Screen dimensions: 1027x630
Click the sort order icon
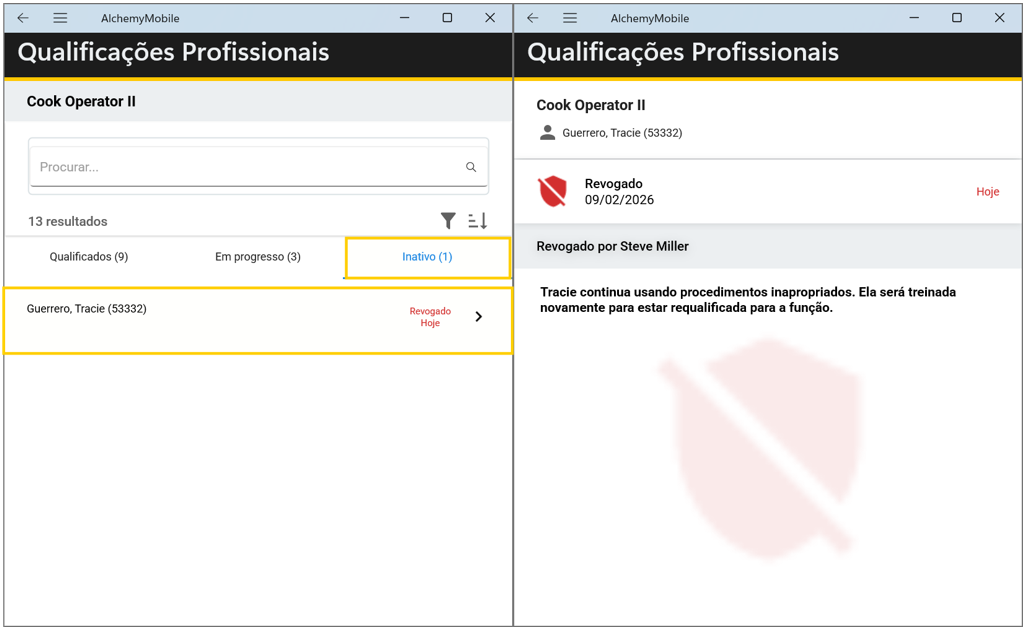tap(478, 221)
